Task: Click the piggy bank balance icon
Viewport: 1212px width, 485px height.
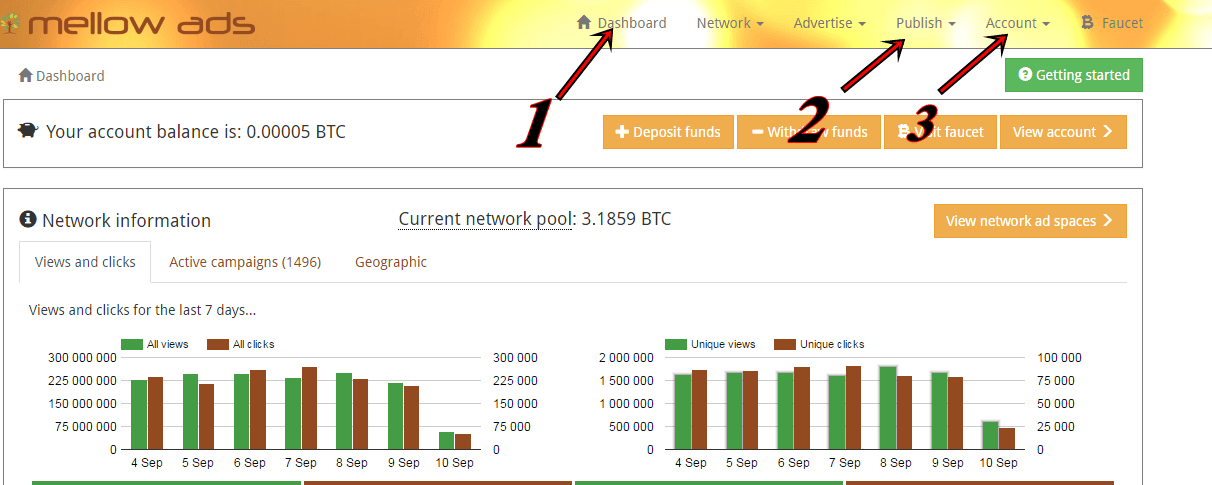Action: pyautogui.click(x=28, y=131)
